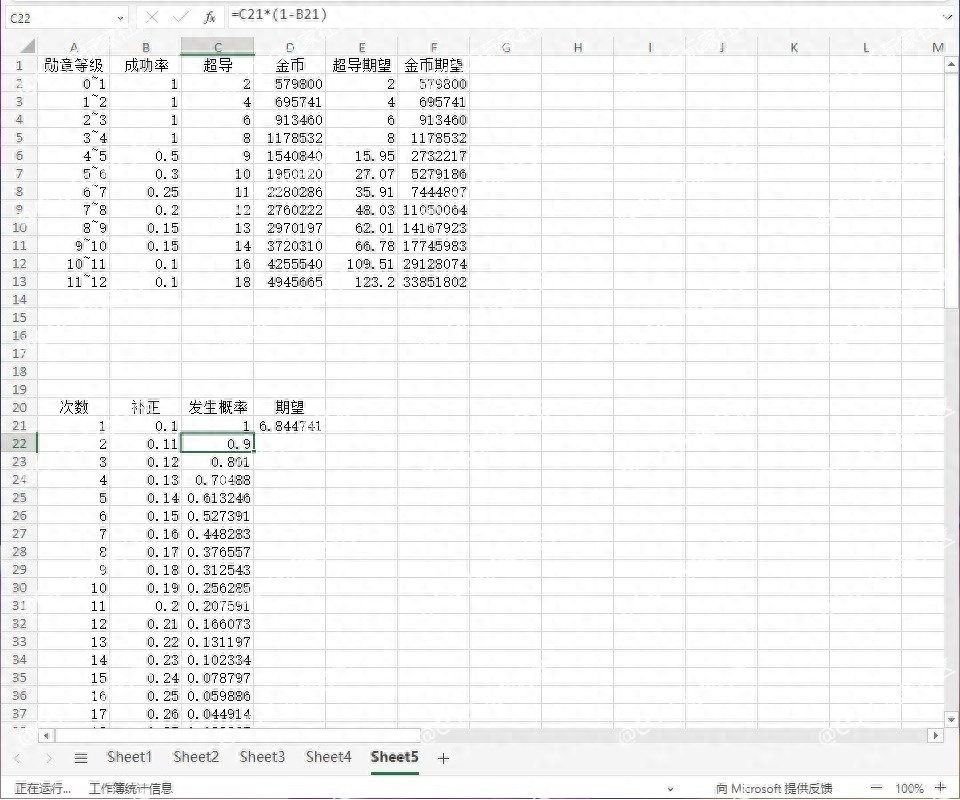Click the formula bar with =C21*(1-B21)
The image size is (960, 800).
(x=585, y=15)
